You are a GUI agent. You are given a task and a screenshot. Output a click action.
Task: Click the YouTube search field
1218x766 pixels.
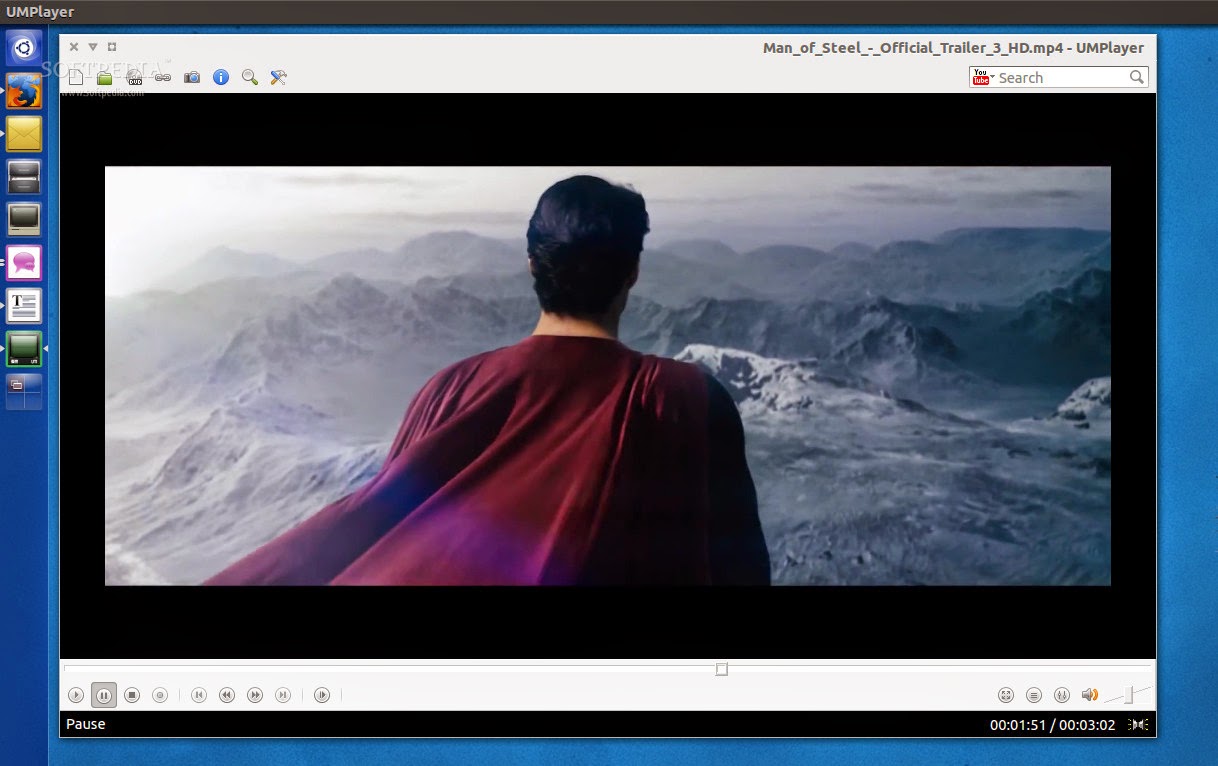click(1060, 77)
